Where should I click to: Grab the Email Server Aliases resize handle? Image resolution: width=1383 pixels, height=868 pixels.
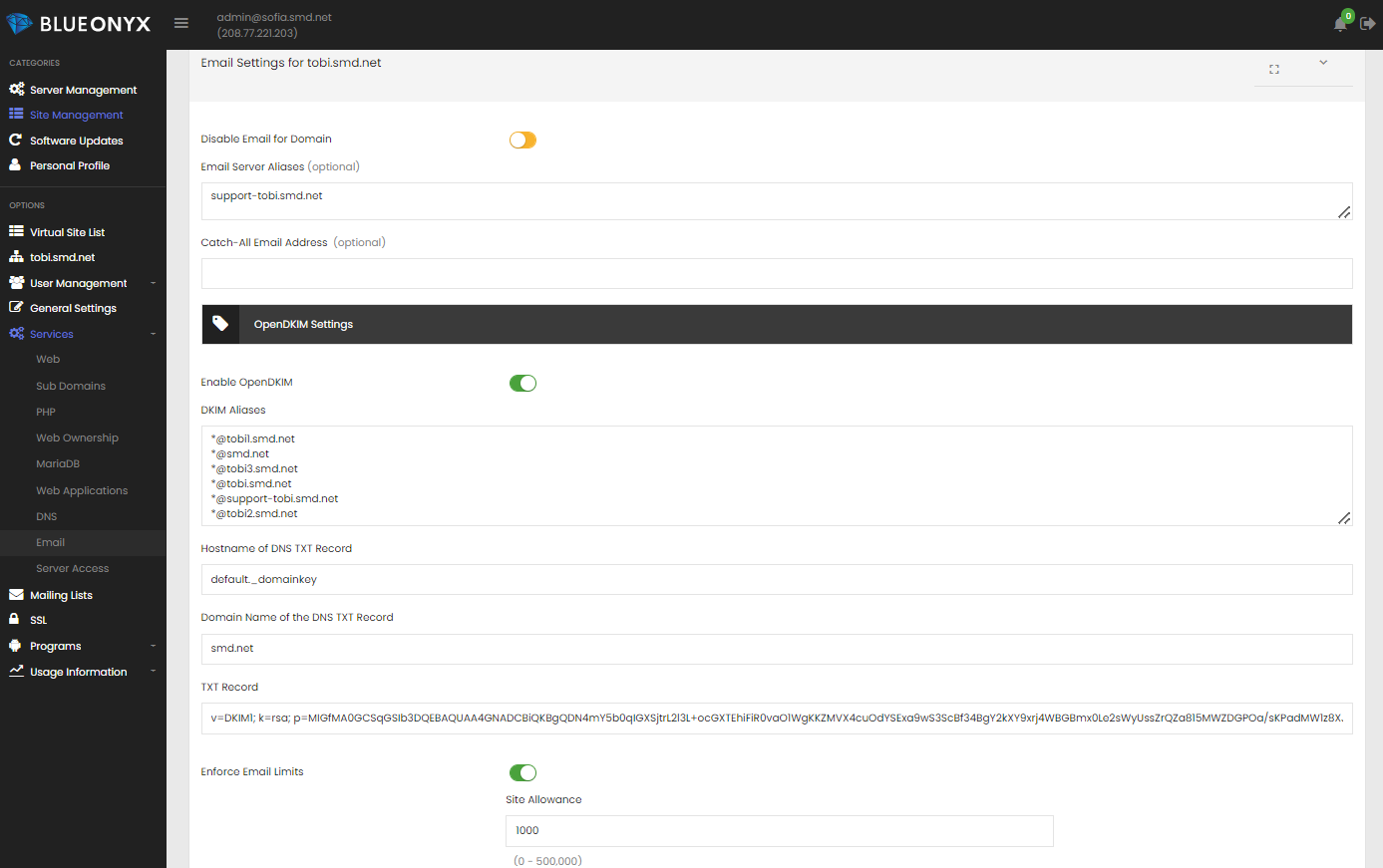tap(1344, 211)
